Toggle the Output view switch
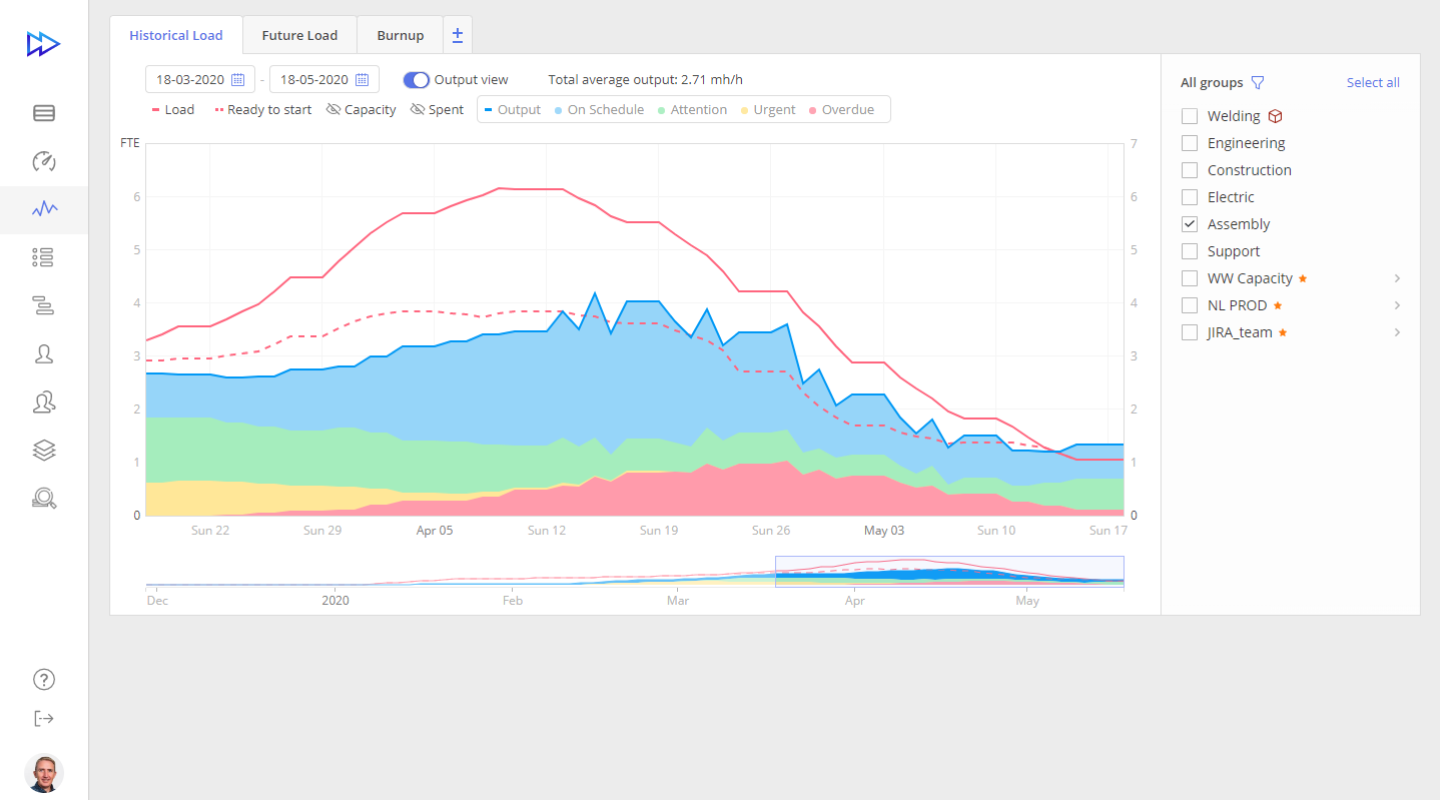1440x800 pixels. tap(416, 80)
